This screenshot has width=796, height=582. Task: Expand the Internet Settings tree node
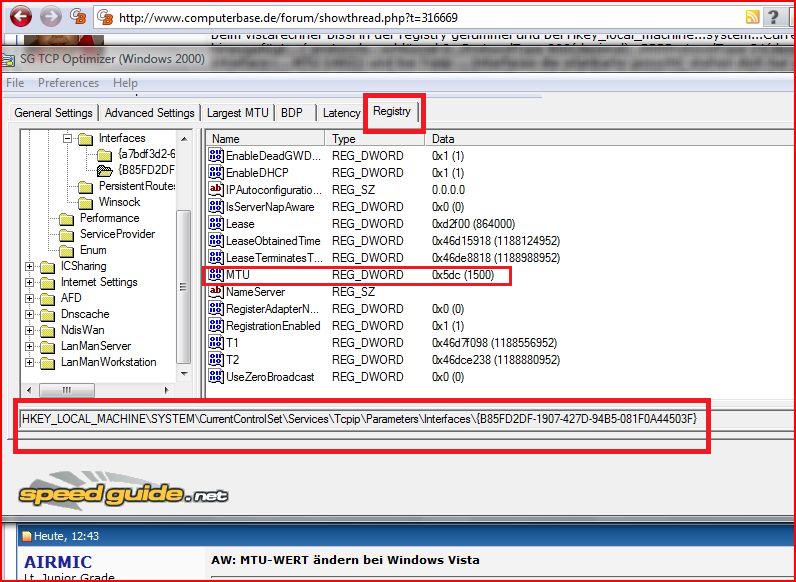tap(29, 282)
